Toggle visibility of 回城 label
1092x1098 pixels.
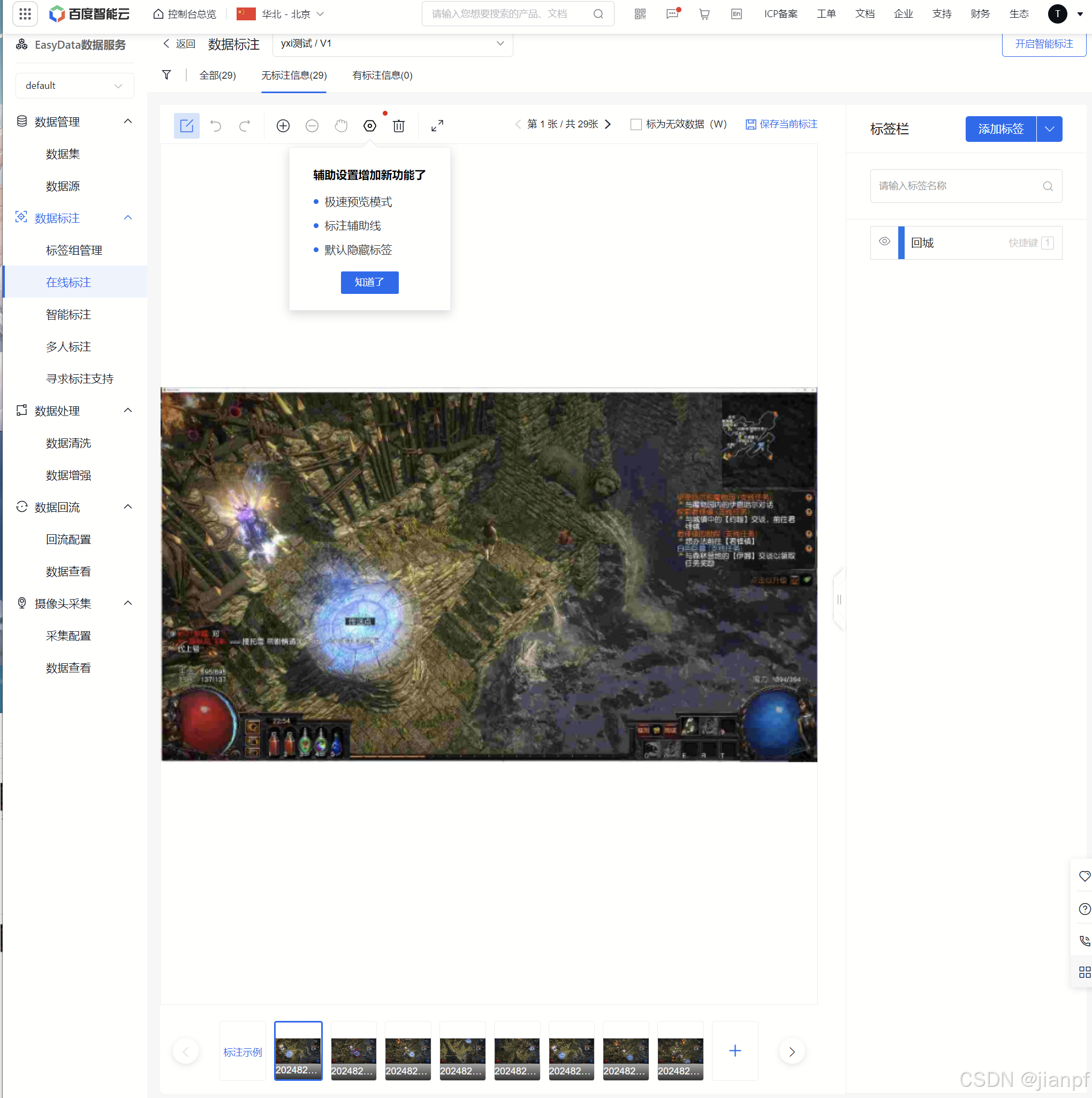pyautogui.click(x=884, y=242)
